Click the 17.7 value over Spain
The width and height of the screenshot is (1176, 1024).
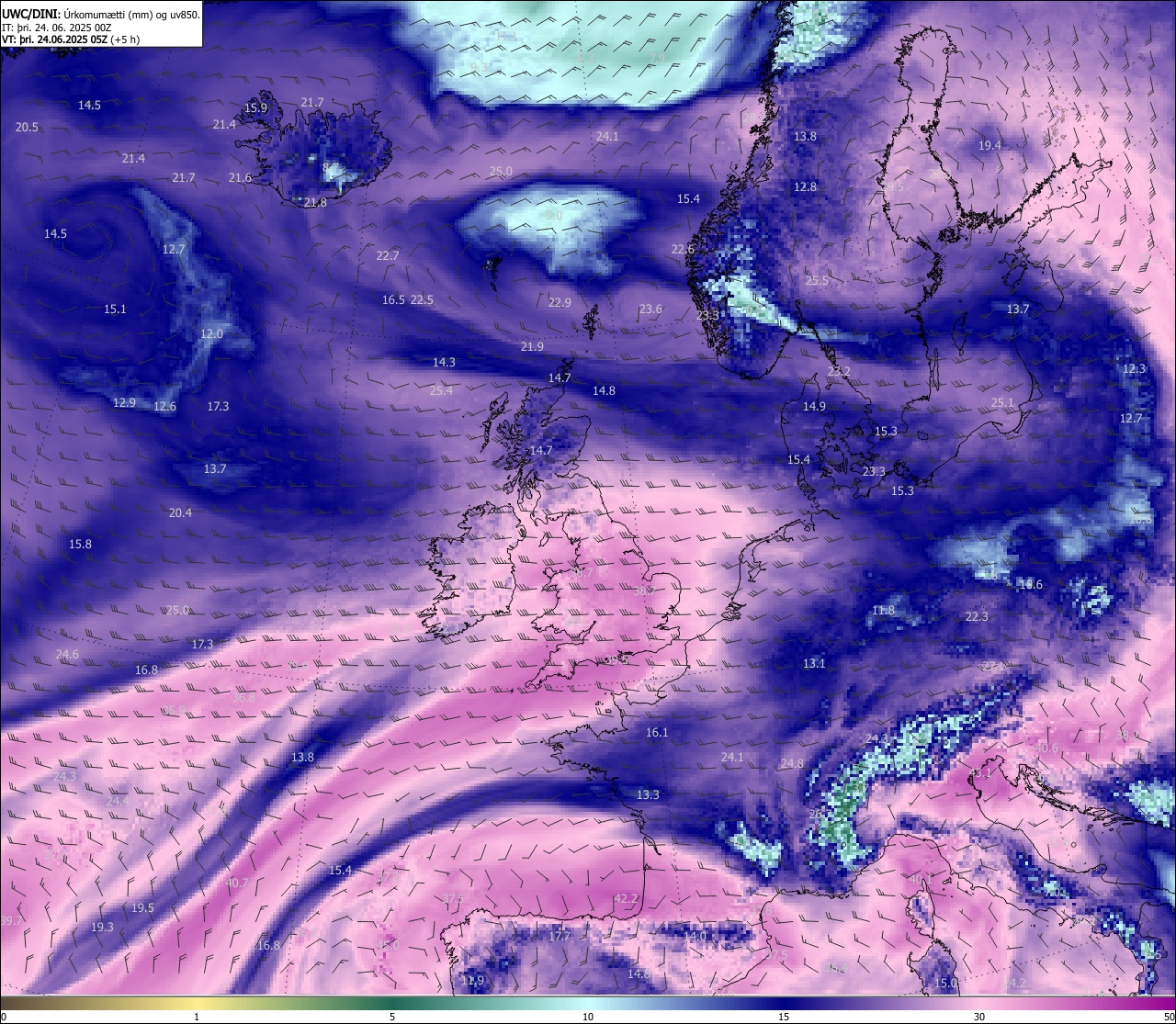(560, 937)
